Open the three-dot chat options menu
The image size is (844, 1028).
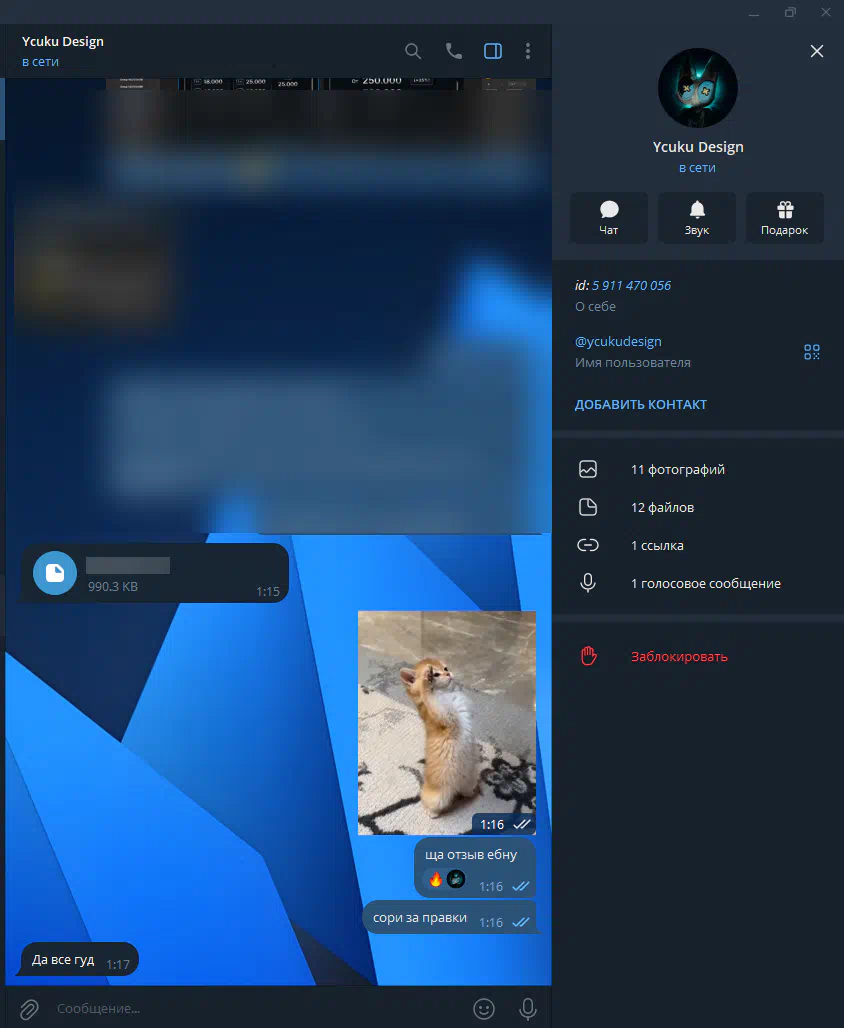[x=528, y=51]
